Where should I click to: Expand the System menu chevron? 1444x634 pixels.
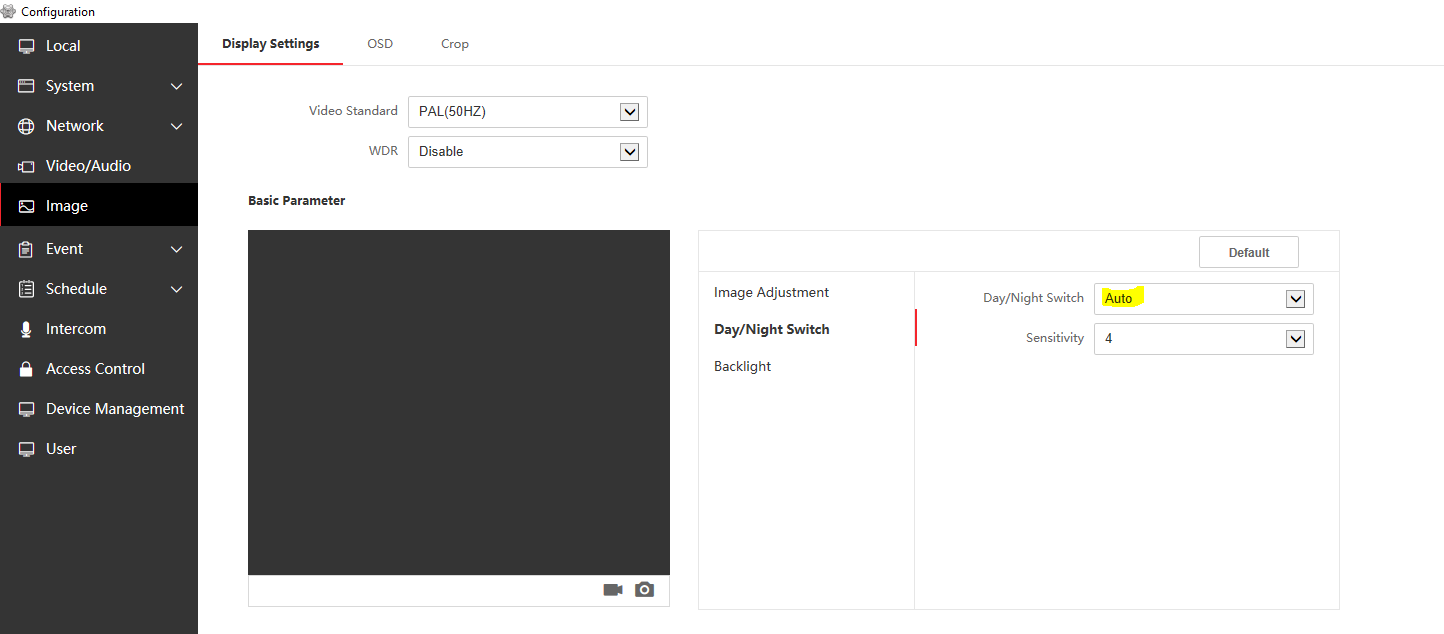coord(177,87)
